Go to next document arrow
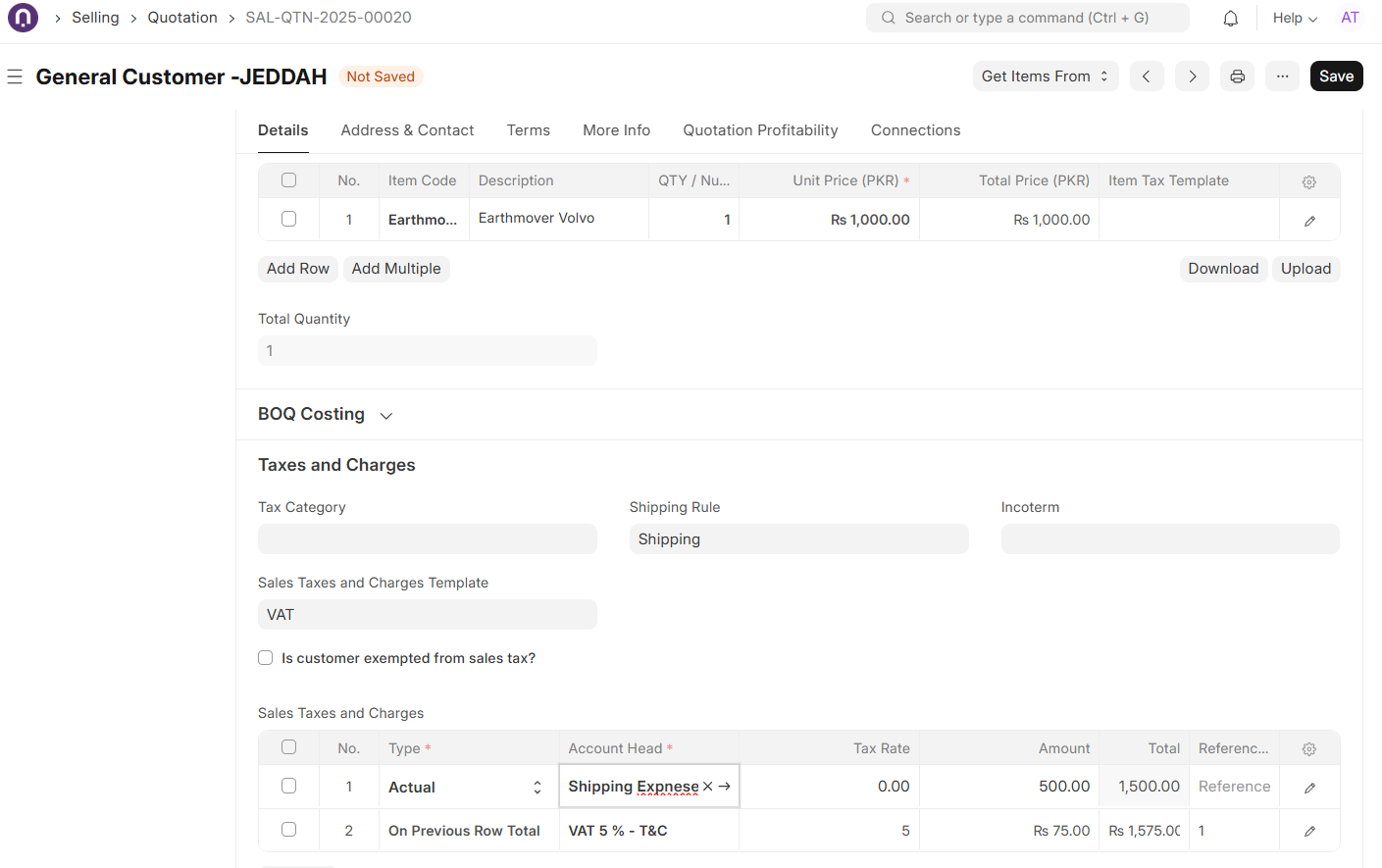This screenshot has width=1382, height=868. click(1192, 77)
